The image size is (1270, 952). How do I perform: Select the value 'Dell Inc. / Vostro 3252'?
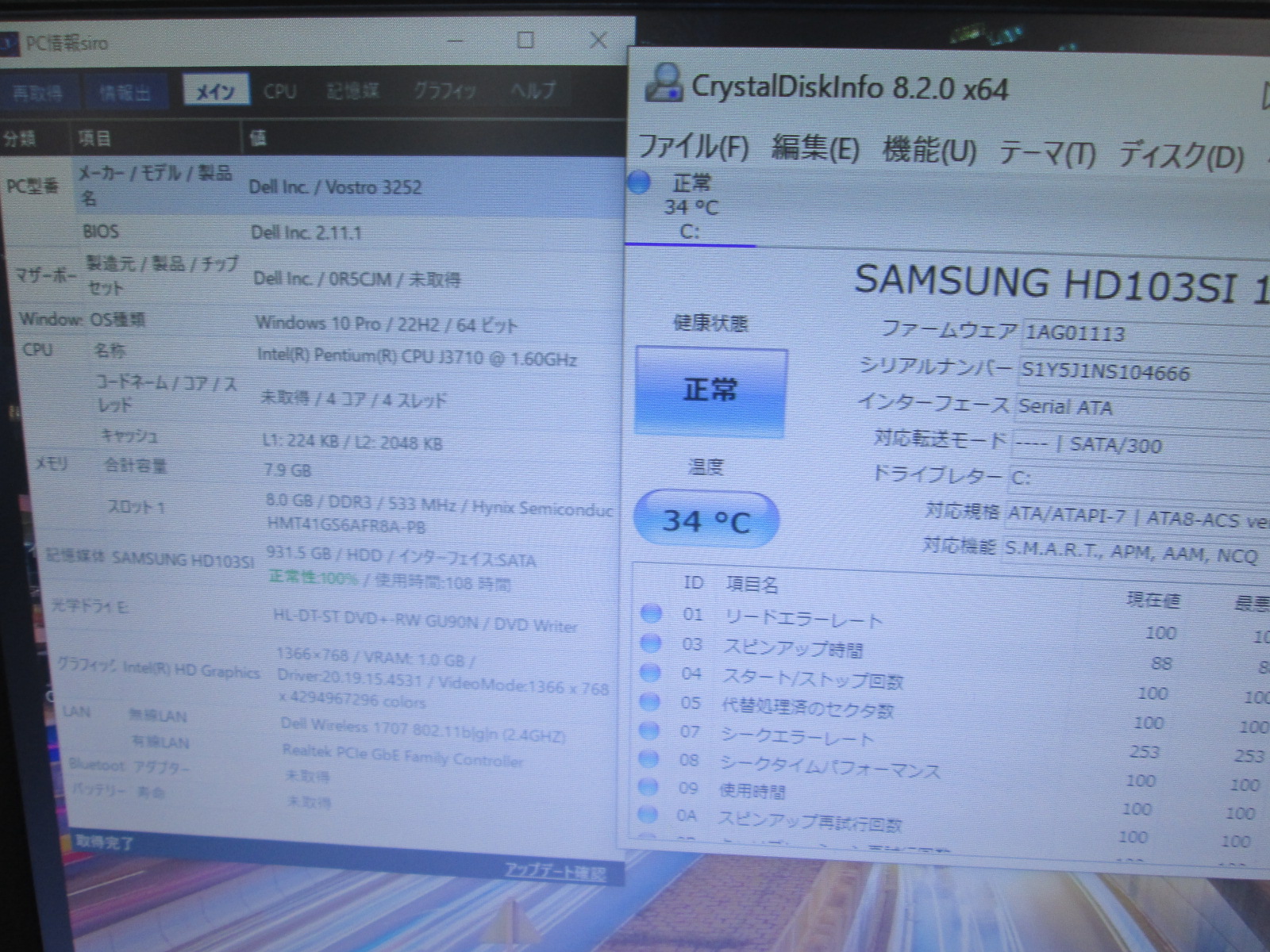pyautogui.click(x=335, y=187)
